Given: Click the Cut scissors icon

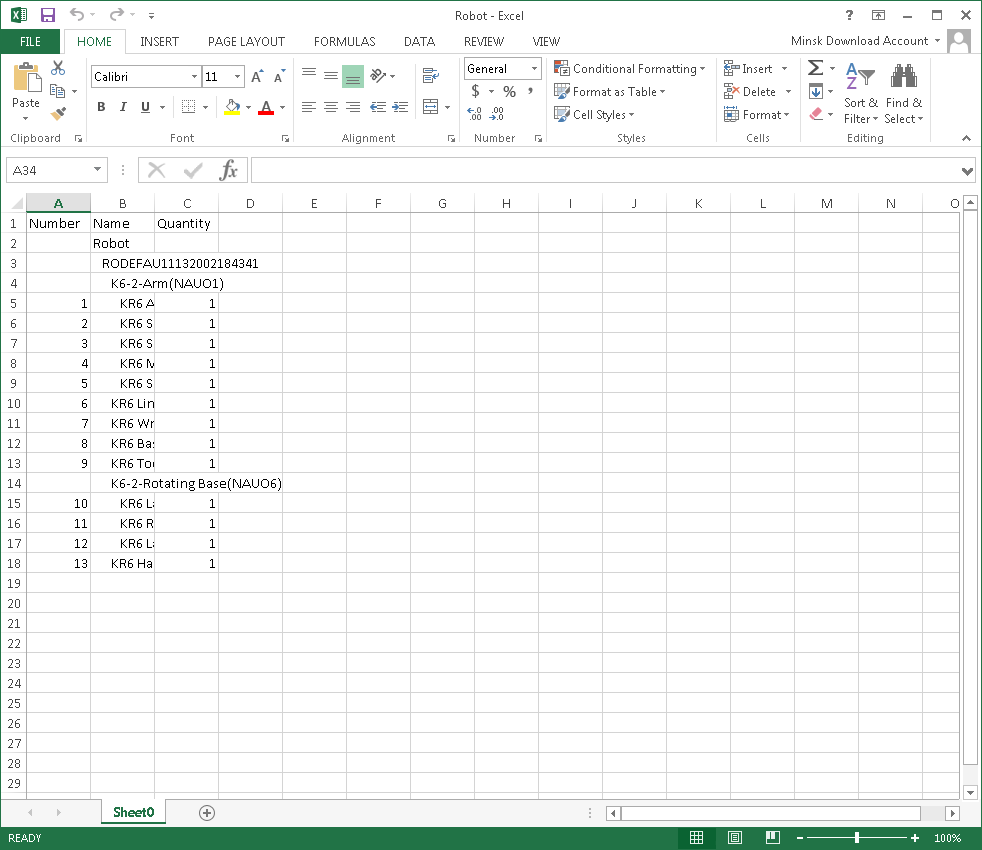Looking at the screenshot, I should pos(57,68).
